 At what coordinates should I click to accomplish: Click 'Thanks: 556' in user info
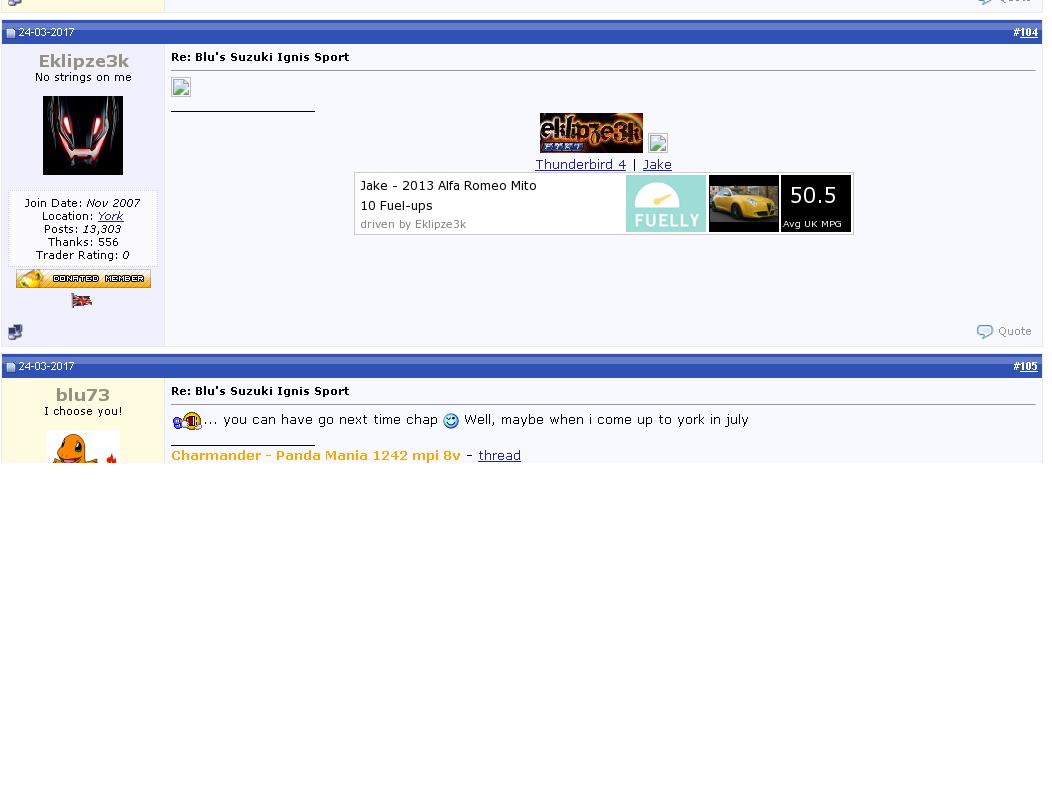point(83,242)
